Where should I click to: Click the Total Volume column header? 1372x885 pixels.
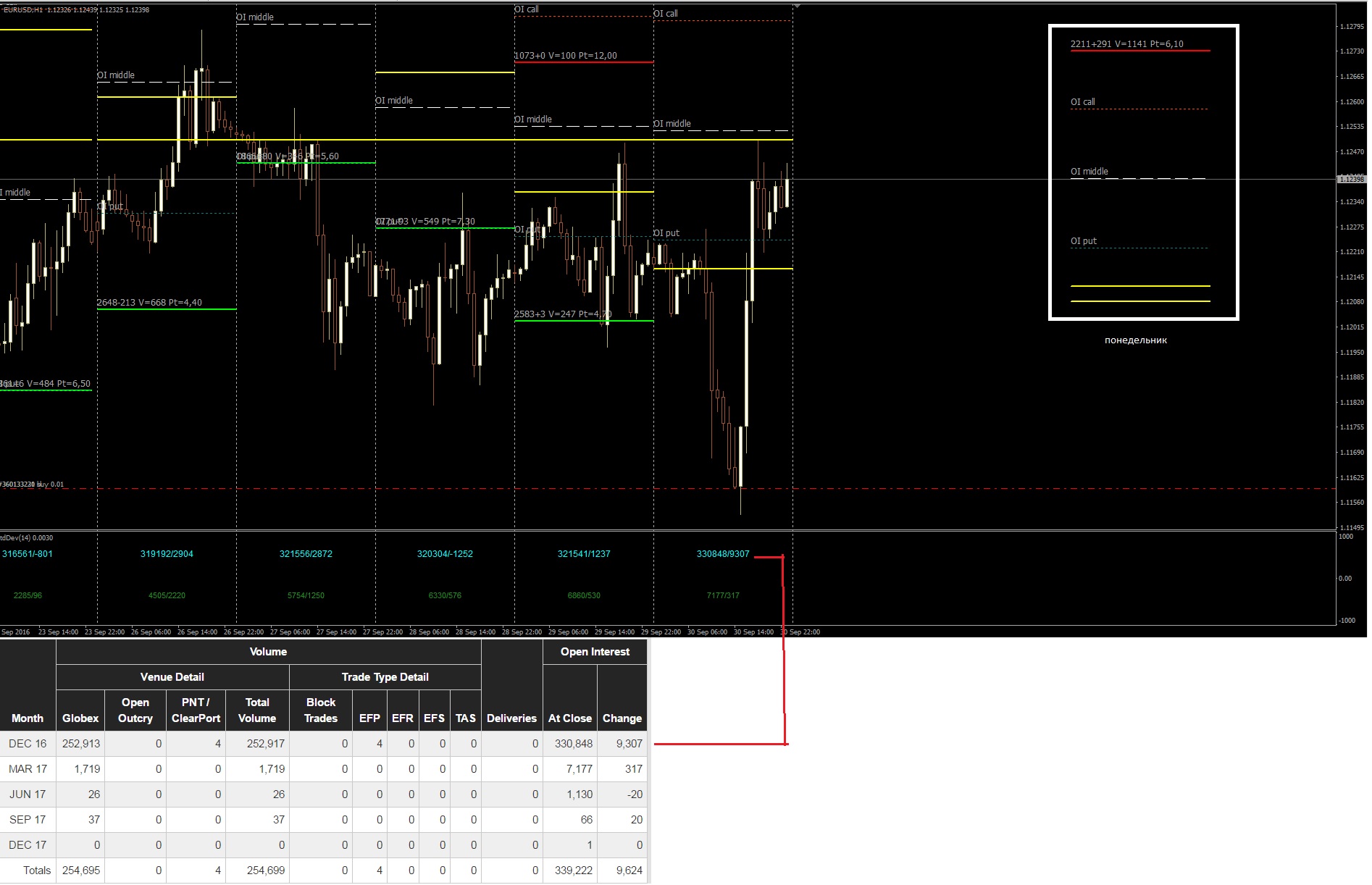[x=257, y=710]
